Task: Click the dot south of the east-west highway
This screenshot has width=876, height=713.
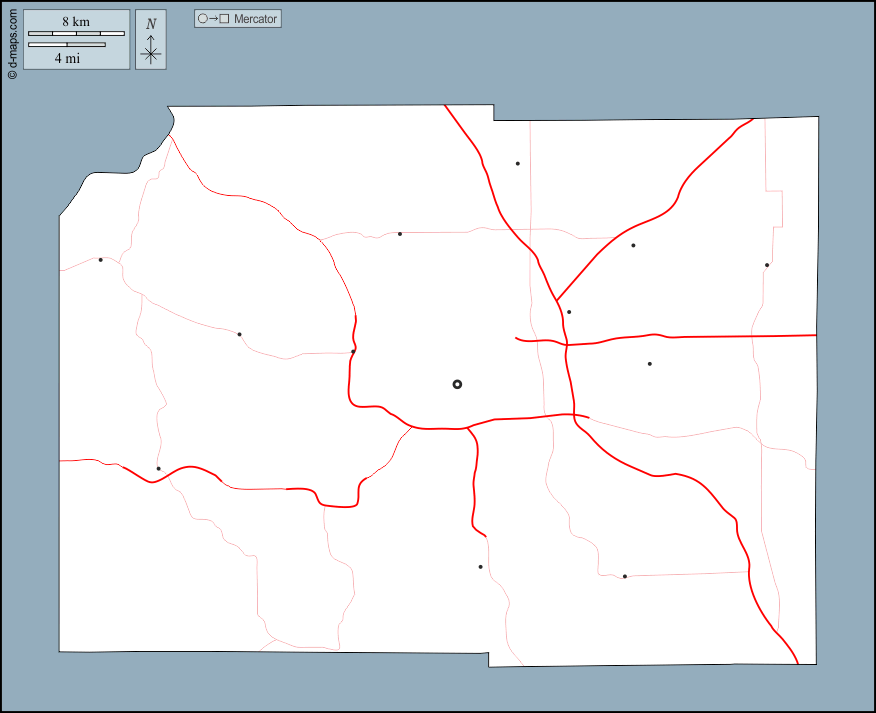Action: point(649,364)
